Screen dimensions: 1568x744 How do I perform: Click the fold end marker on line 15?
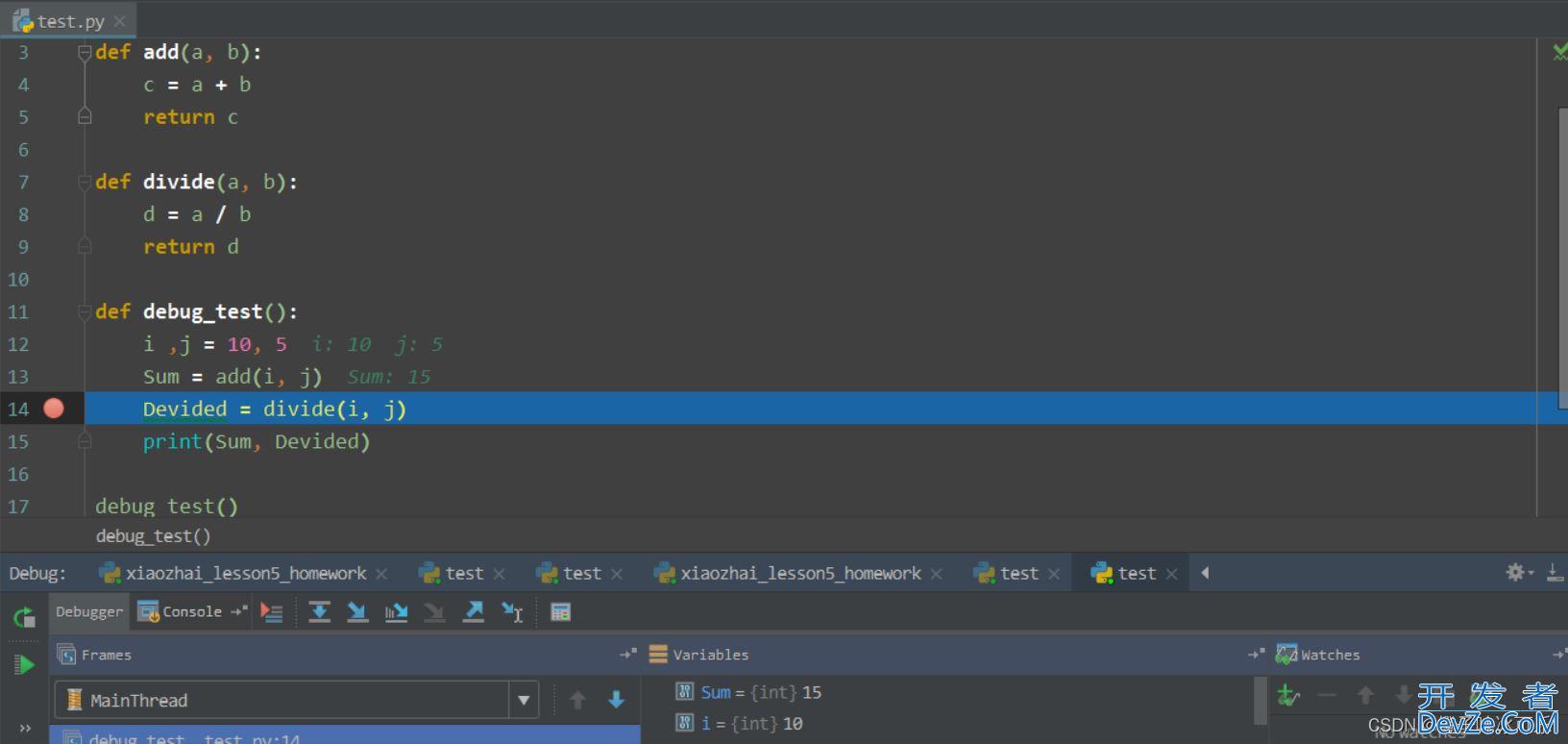(x=85, y=441)
